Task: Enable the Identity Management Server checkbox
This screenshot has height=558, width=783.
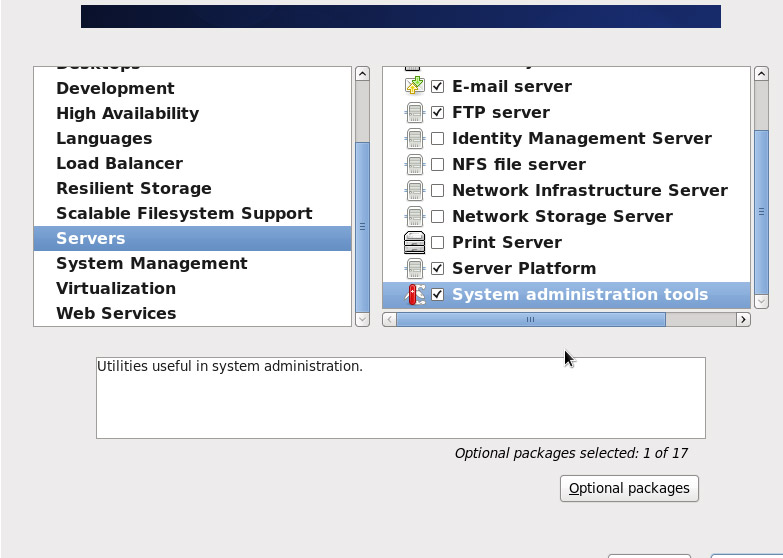Action: (437, 138)
